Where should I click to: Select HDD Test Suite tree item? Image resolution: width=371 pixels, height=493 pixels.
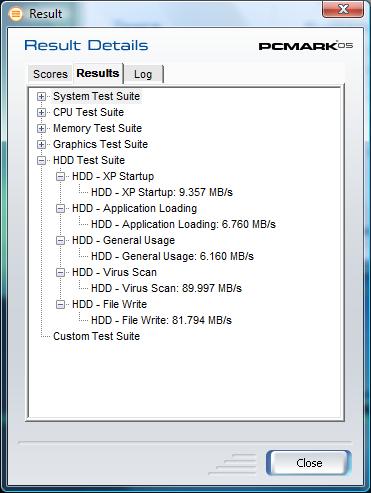click(x=89, y=160)
